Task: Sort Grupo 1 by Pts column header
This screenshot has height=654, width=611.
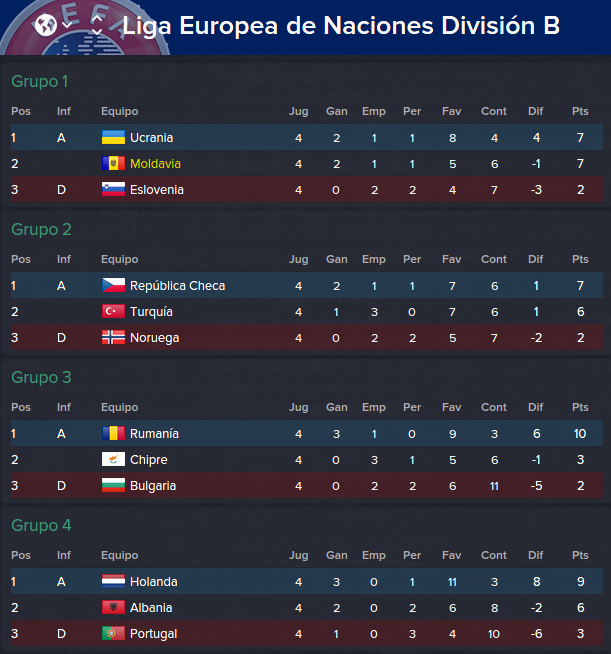Action: click(x=580, y=111)
